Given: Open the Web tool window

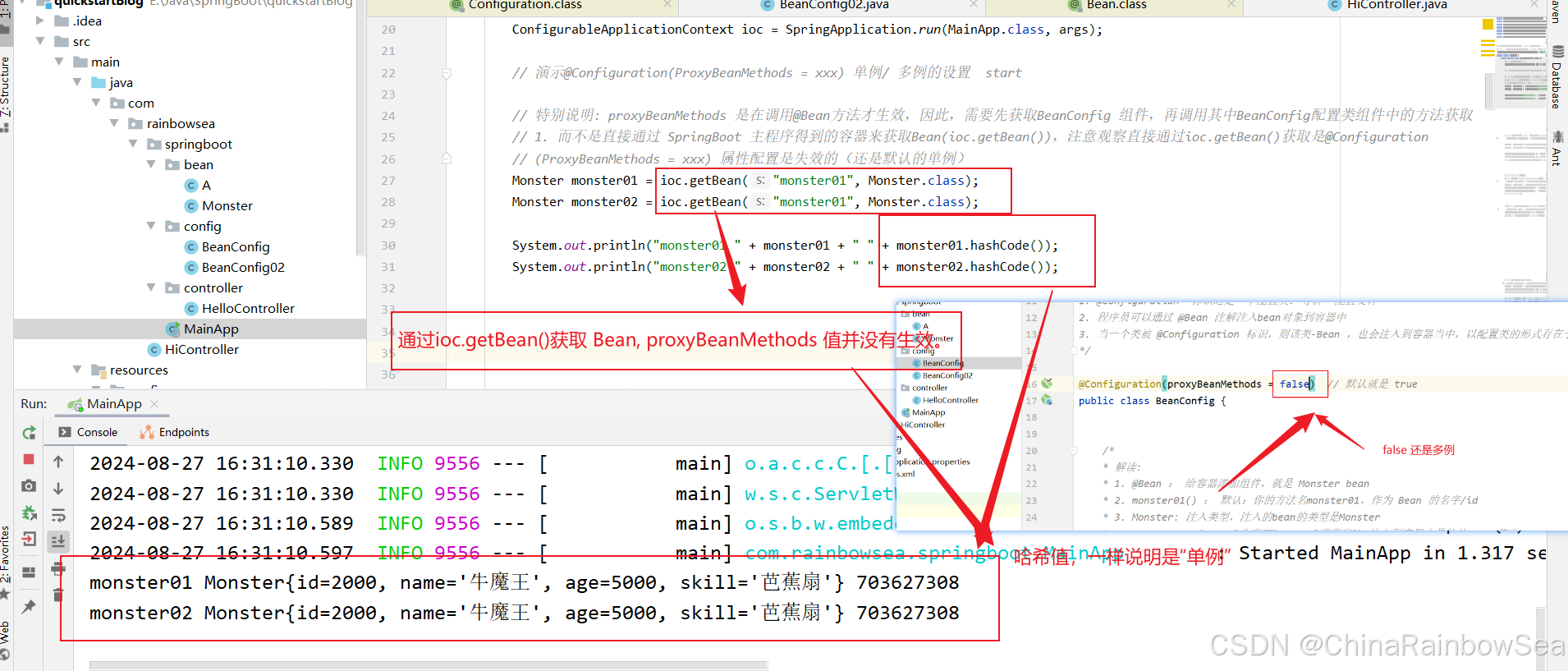Looking at the screenshot, I should click(6, 641).
